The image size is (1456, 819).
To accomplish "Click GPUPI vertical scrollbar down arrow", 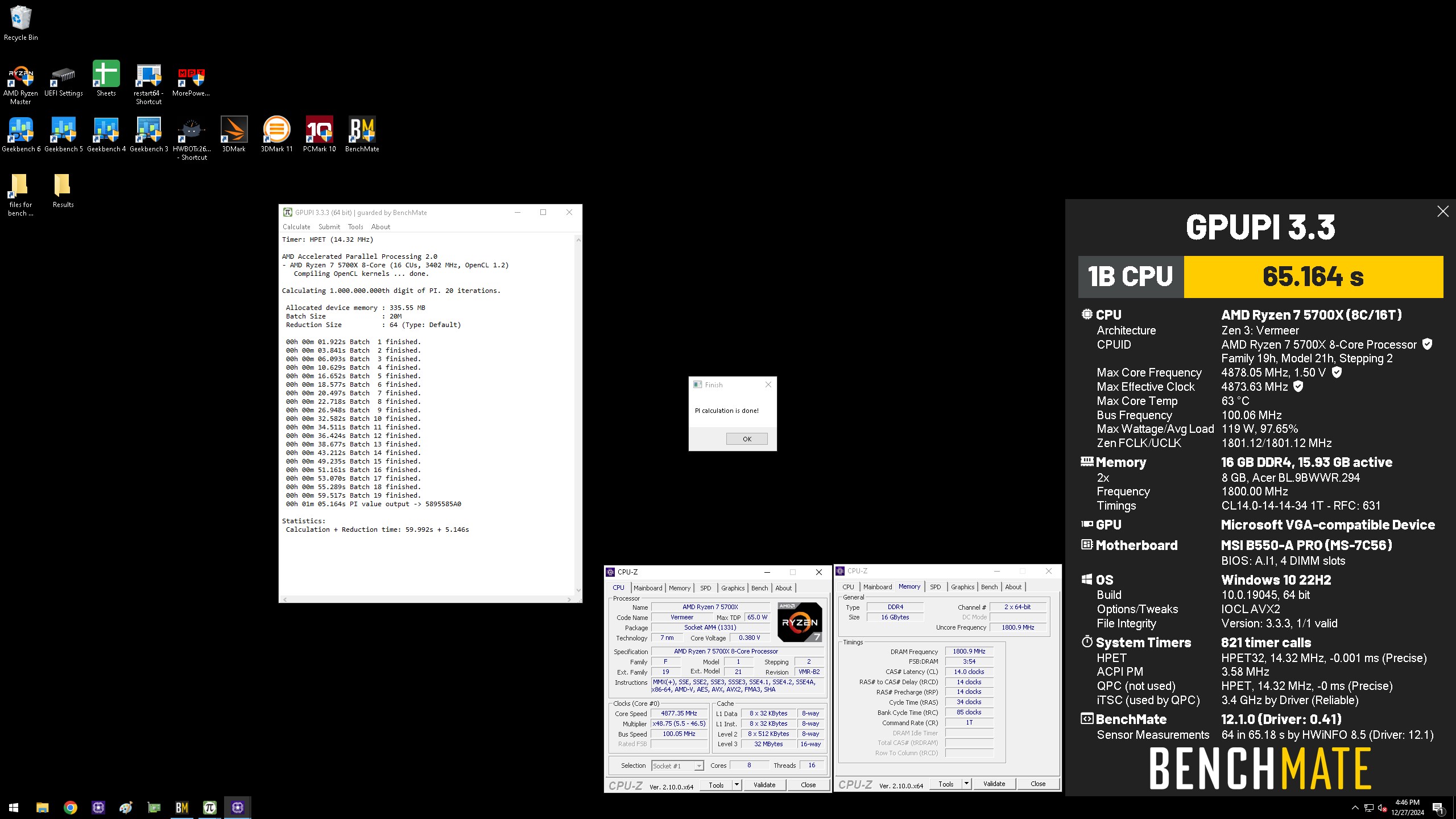I will (x=578, y=590).
